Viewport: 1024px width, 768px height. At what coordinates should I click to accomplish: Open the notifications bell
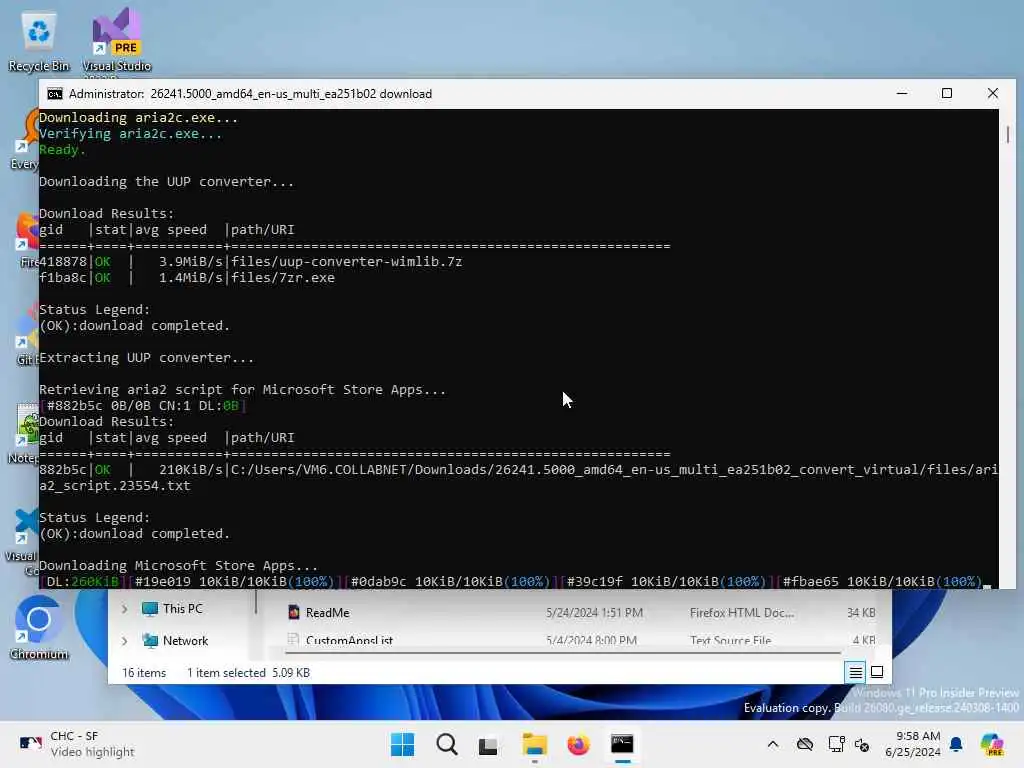click(956, 744)
